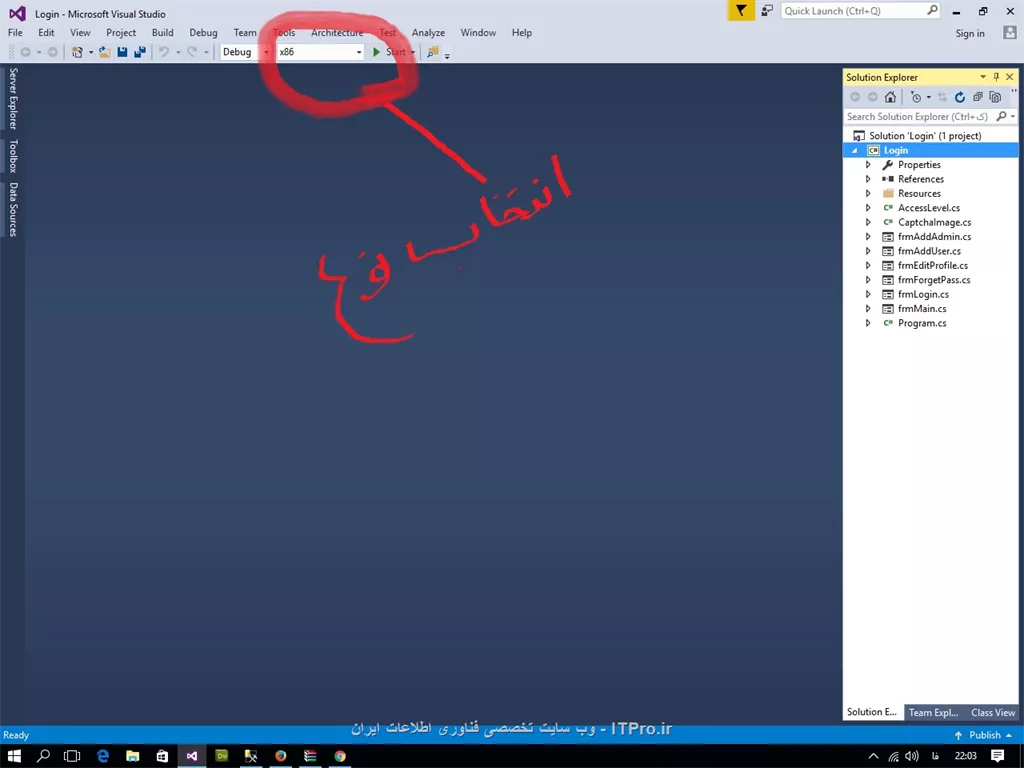Screen dimensions: 1024x768
Task: Open Chrome from the taskbar
Action: (340, 756)
